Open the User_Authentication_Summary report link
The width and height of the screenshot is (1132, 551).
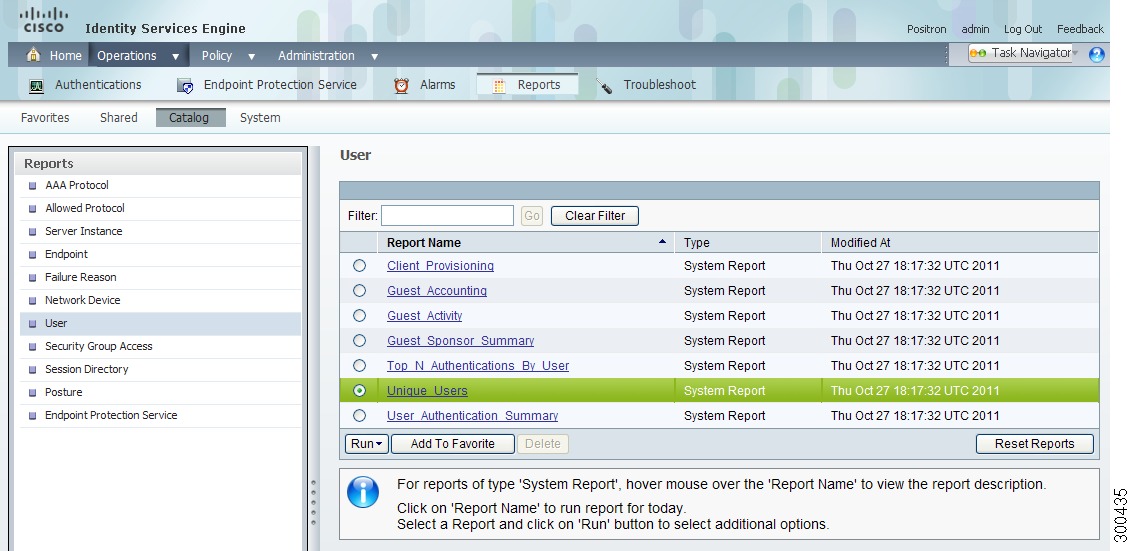coord(472,415)
